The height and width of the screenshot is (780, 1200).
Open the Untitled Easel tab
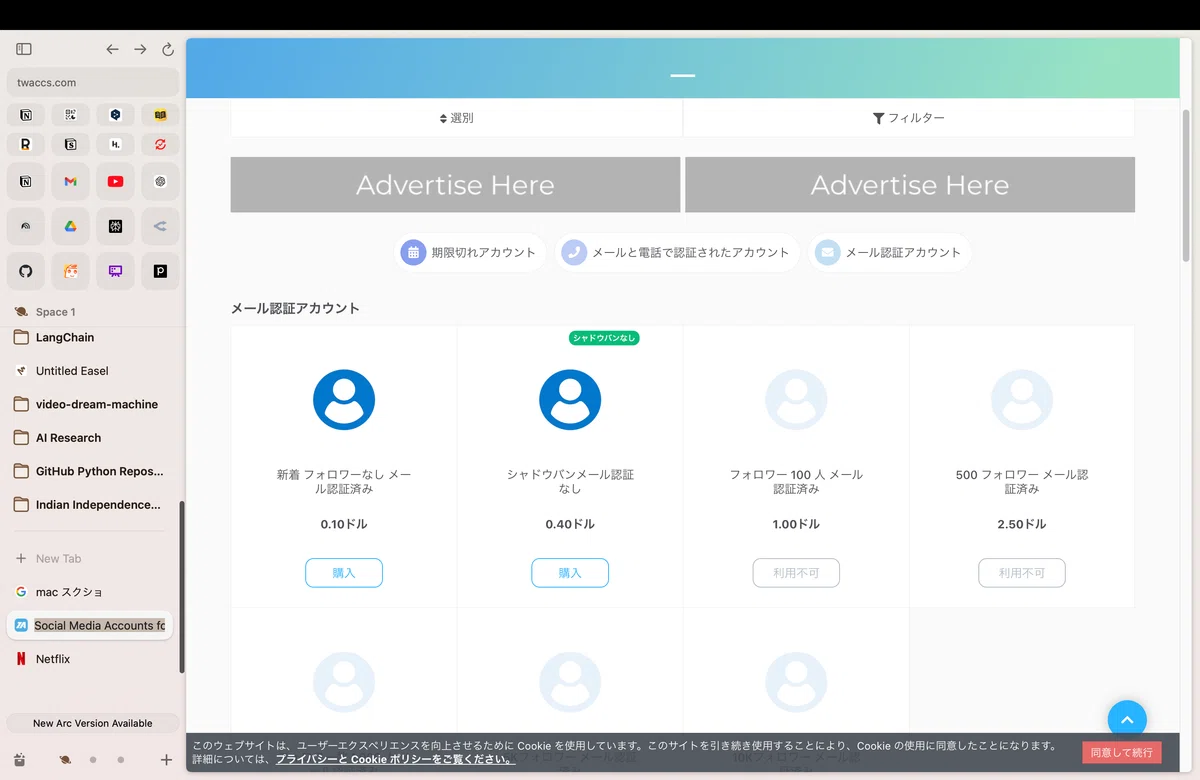[x=93, y=371]
